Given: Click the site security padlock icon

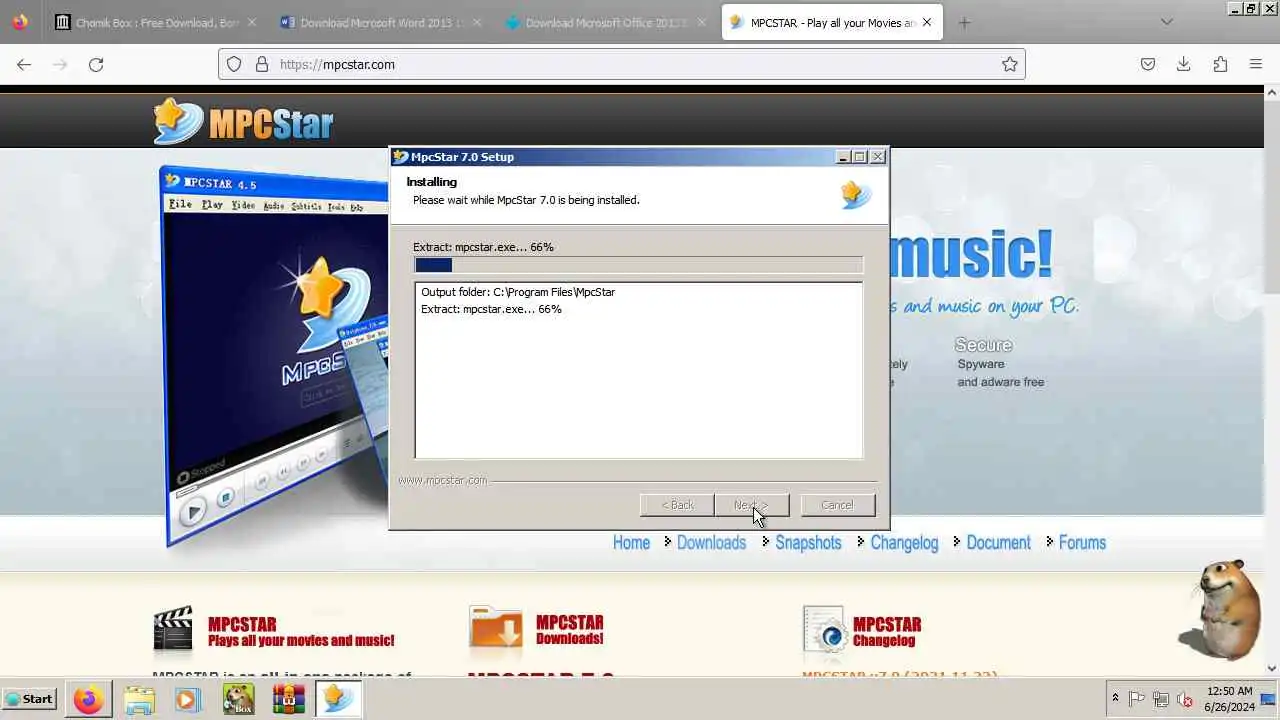Looking at the screenshot, I should coord(262,64).
